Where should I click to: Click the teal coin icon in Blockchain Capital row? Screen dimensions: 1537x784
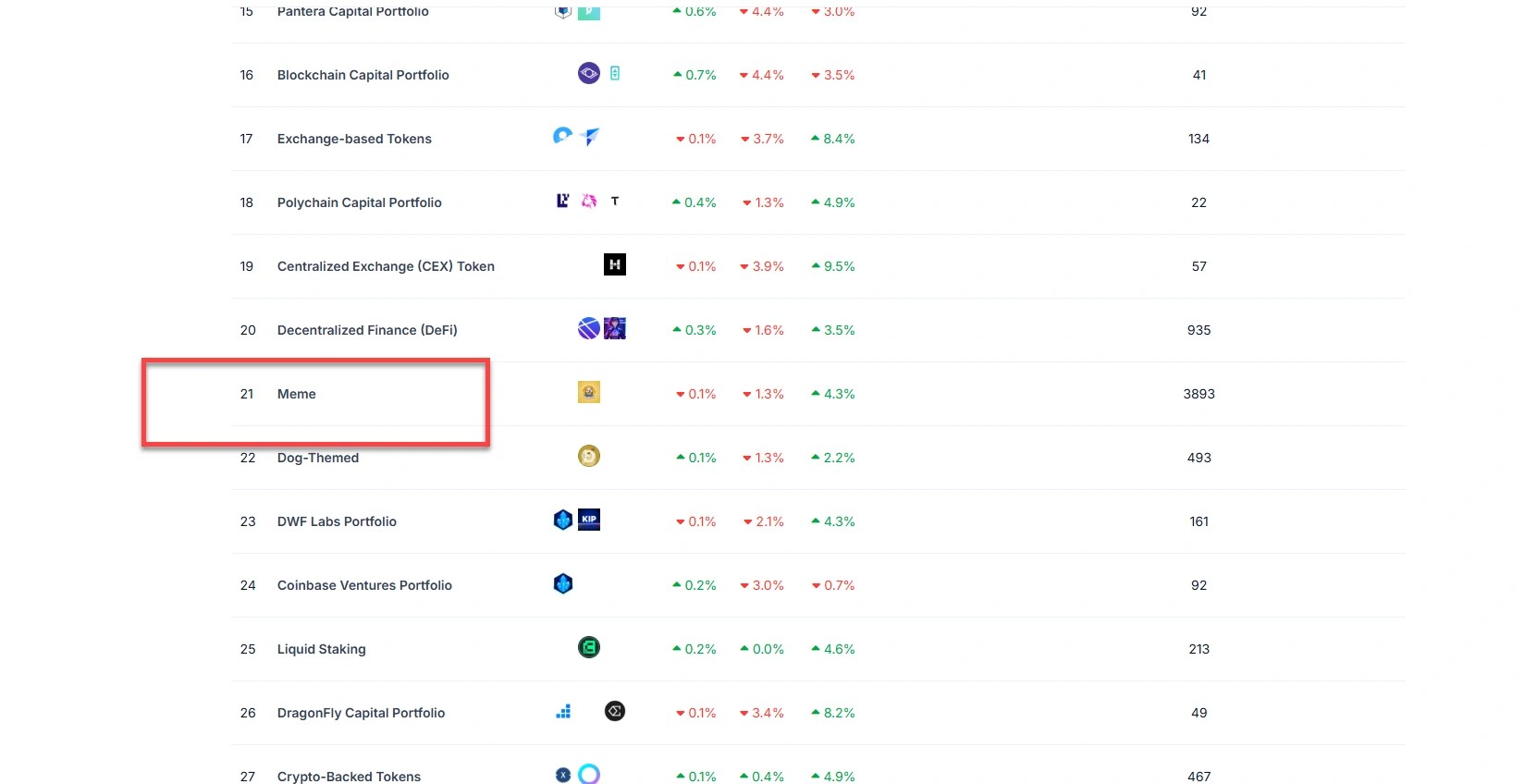click(615, 73)
